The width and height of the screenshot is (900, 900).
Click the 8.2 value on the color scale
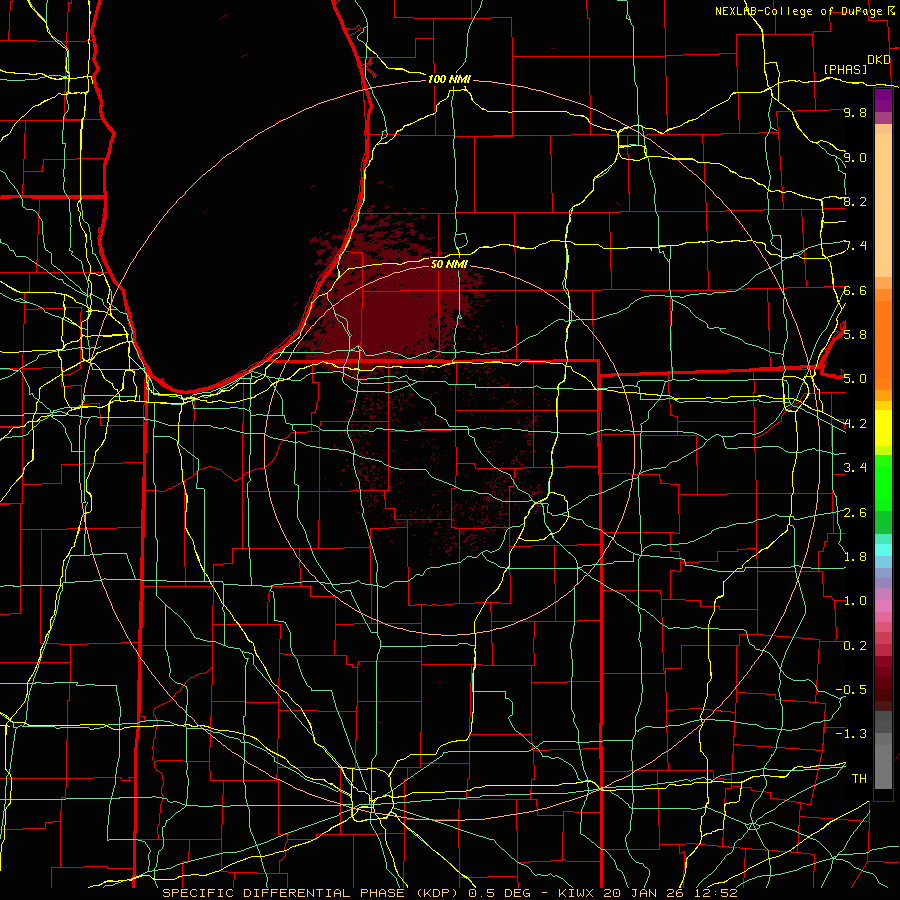pos(855,201)
